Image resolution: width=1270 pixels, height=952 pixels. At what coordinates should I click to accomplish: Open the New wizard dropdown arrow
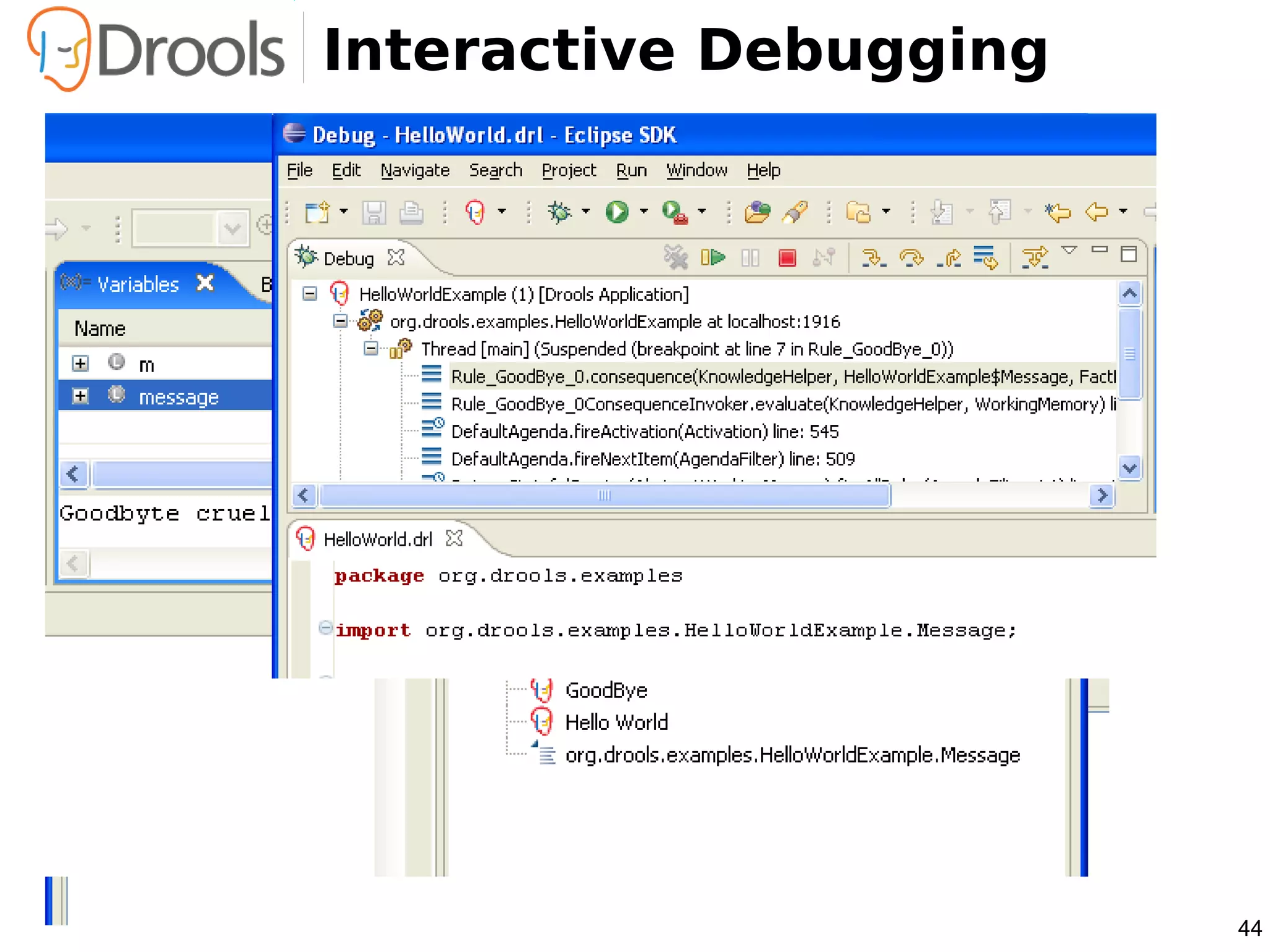tap(344, 211)
